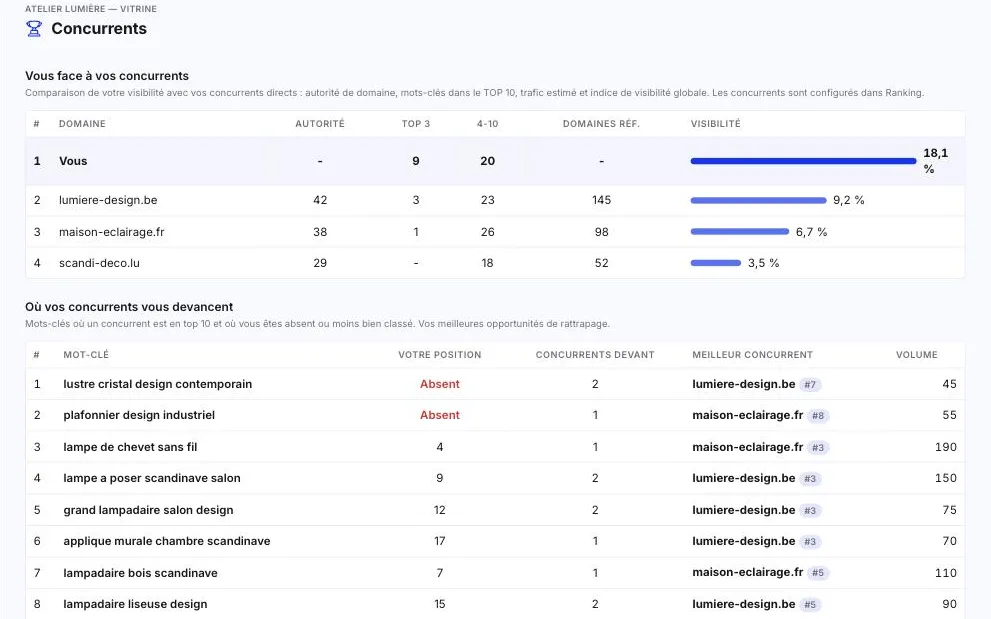The width and height of the screenshot is (991, 619).
Task: Click the 'Absent' status for plafonnier design industriel
Action: [440, 415]
